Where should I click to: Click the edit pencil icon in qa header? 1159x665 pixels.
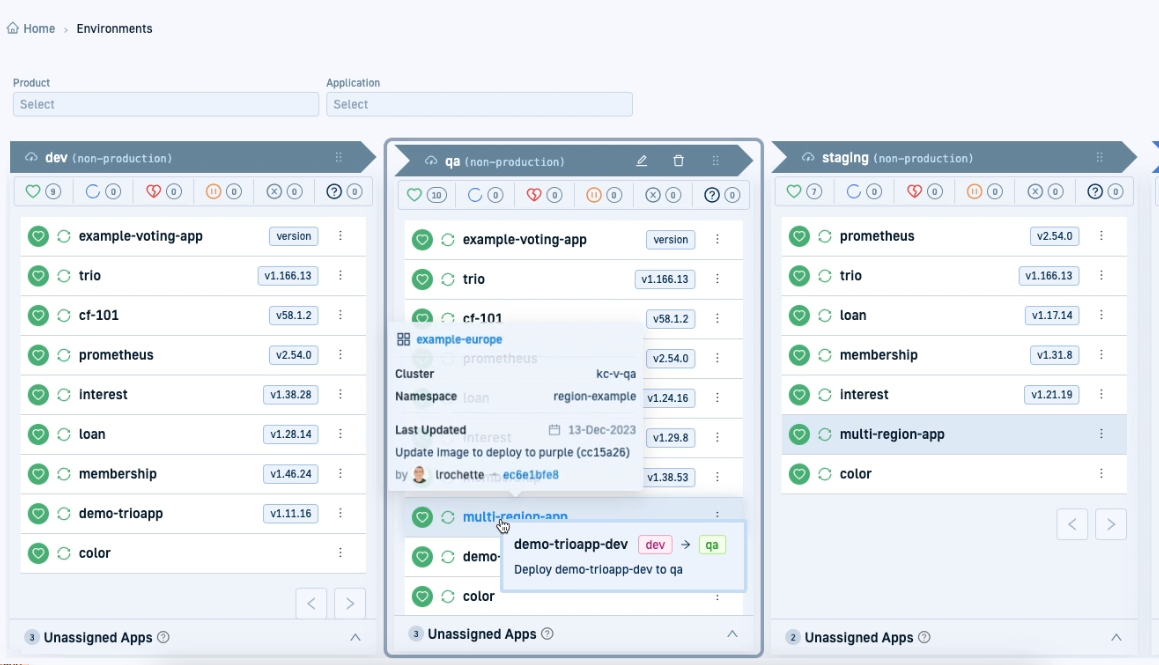tap(642, 161)
